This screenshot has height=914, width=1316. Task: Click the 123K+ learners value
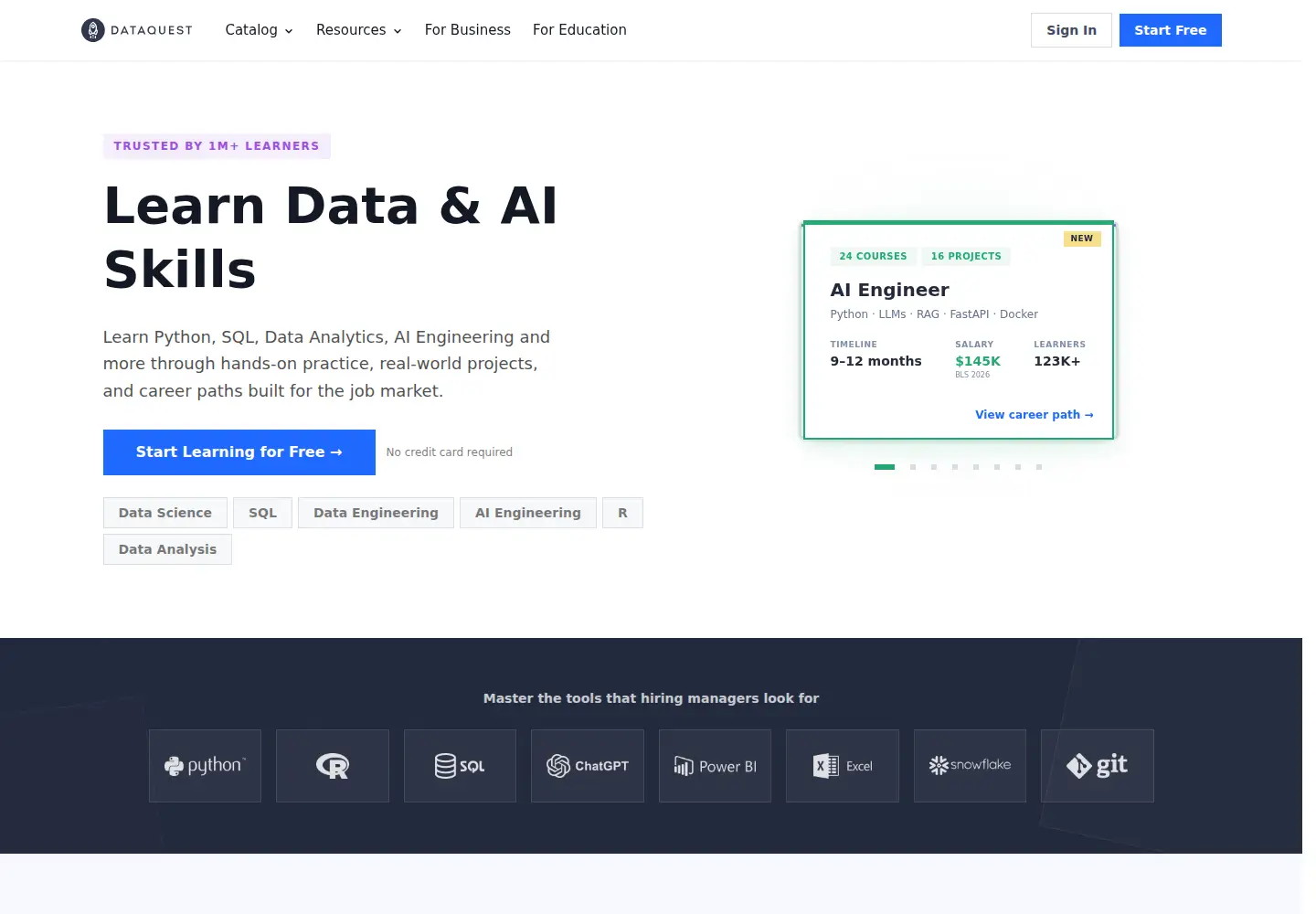(1057, 361)
